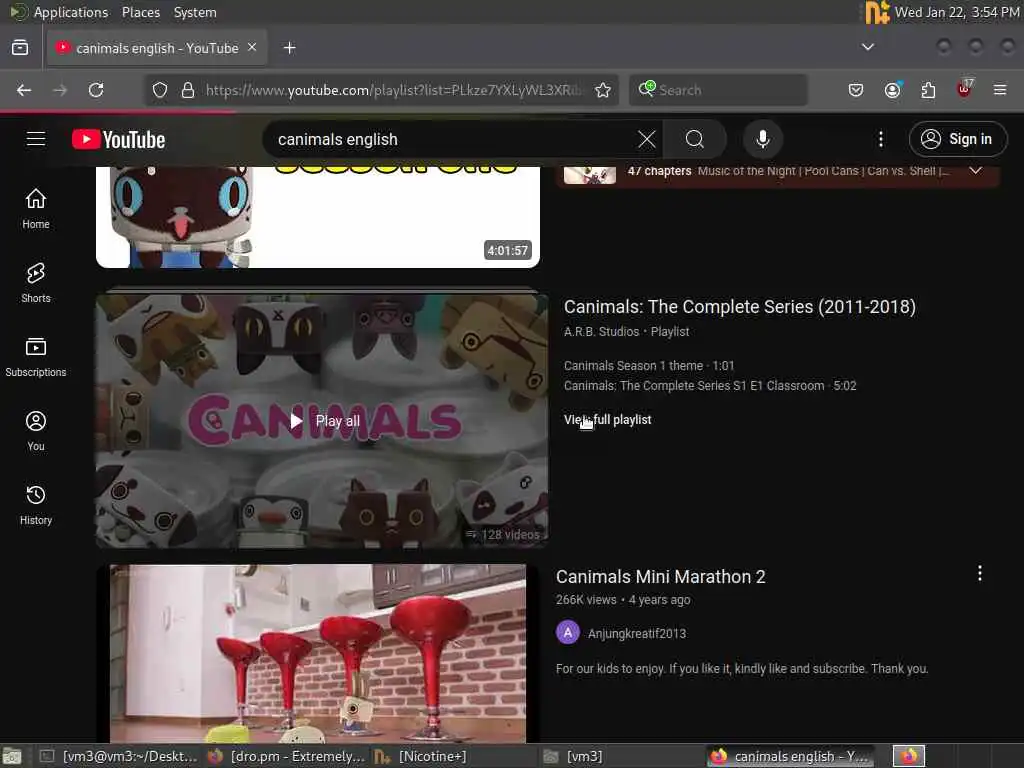Bookmark this page with star icon
This screenshot has width=1024, height=768.
(603, 90)
